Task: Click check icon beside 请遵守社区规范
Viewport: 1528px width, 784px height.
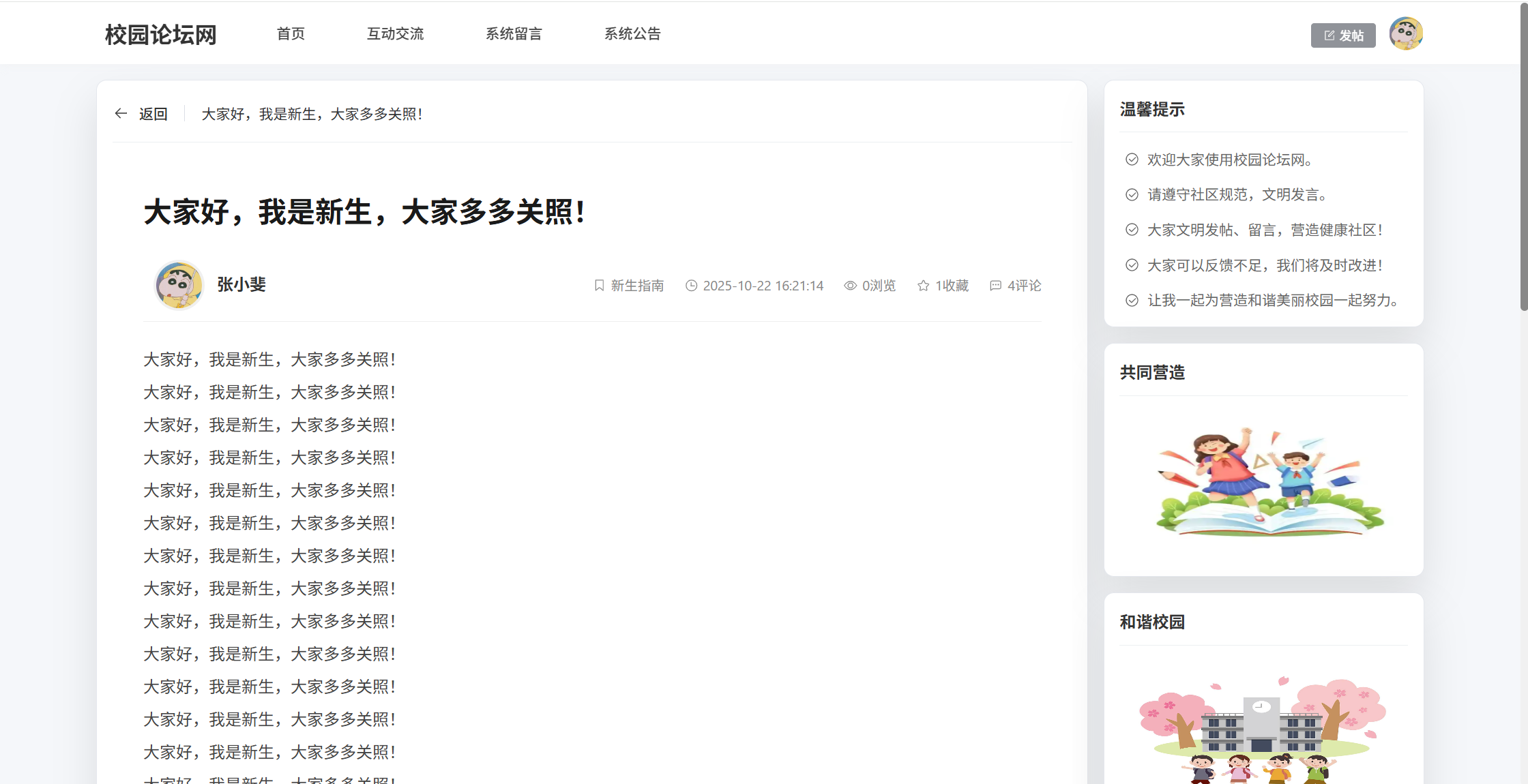Action: pyautogui.click(x=1132, y=195)
